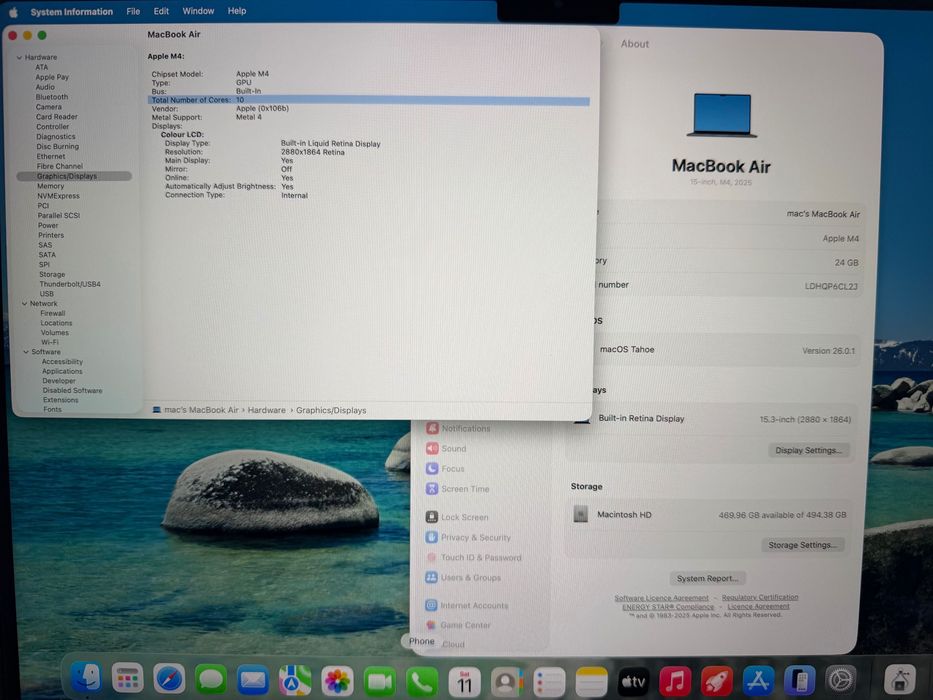This screenshot has height=700, width=933.
Task: Launch Apple TV from the Dock
Action: click(x=633, y=682)
